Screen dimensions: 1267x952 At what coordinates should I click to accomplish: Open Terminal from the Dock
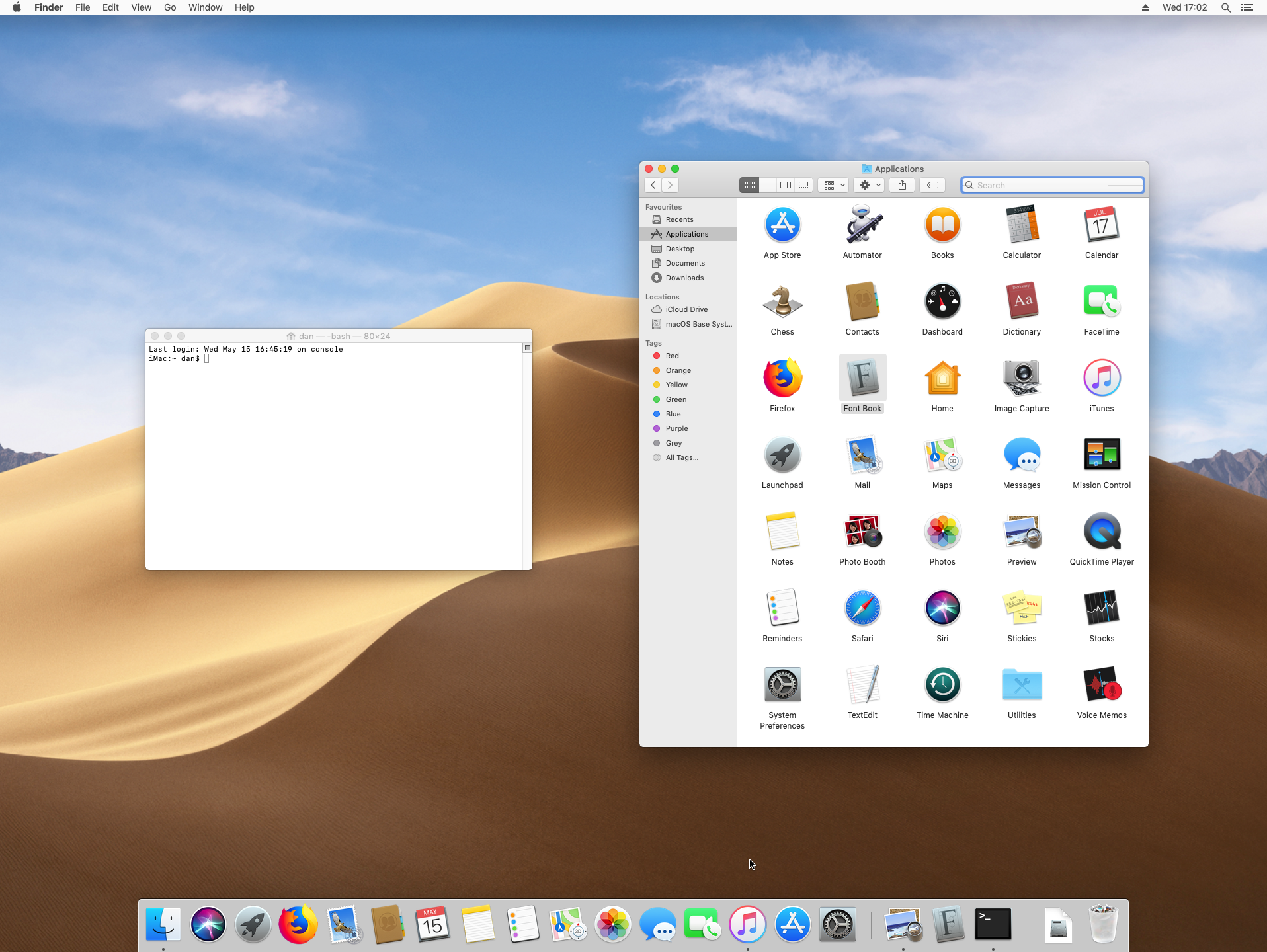coord(993,924)
